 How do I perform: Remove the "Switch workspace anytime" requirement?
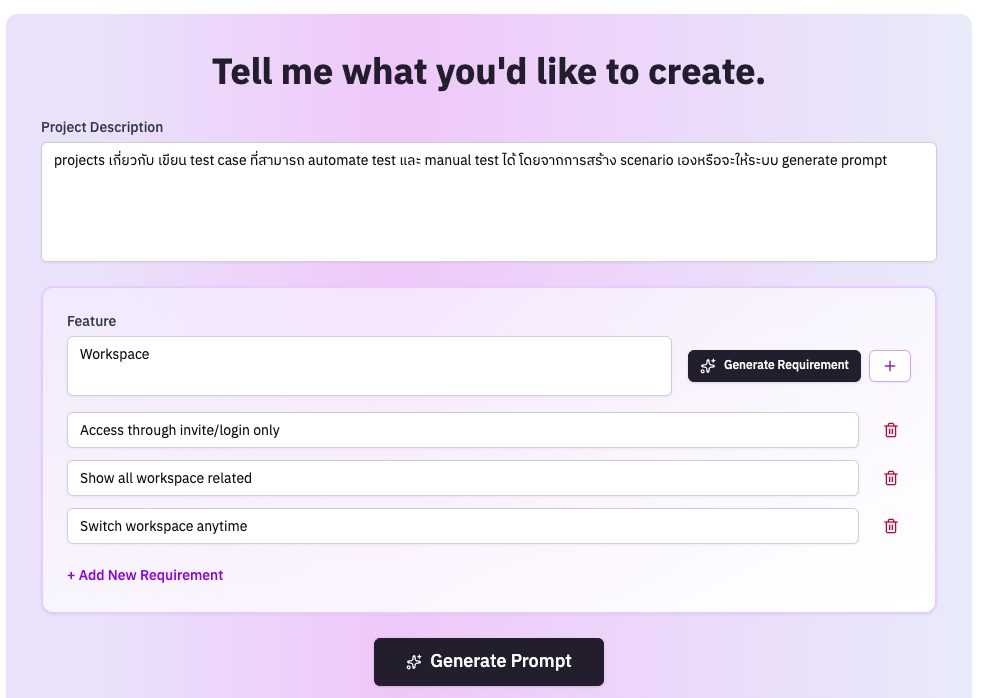tap(891, 526)
